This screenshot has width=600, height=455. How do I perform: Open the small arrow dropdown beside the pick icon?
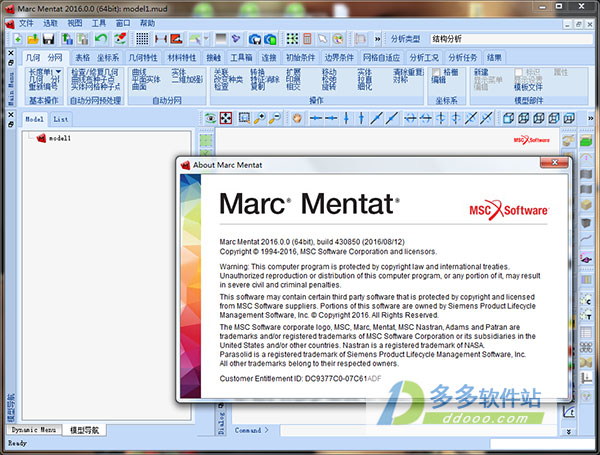point(207,38)
